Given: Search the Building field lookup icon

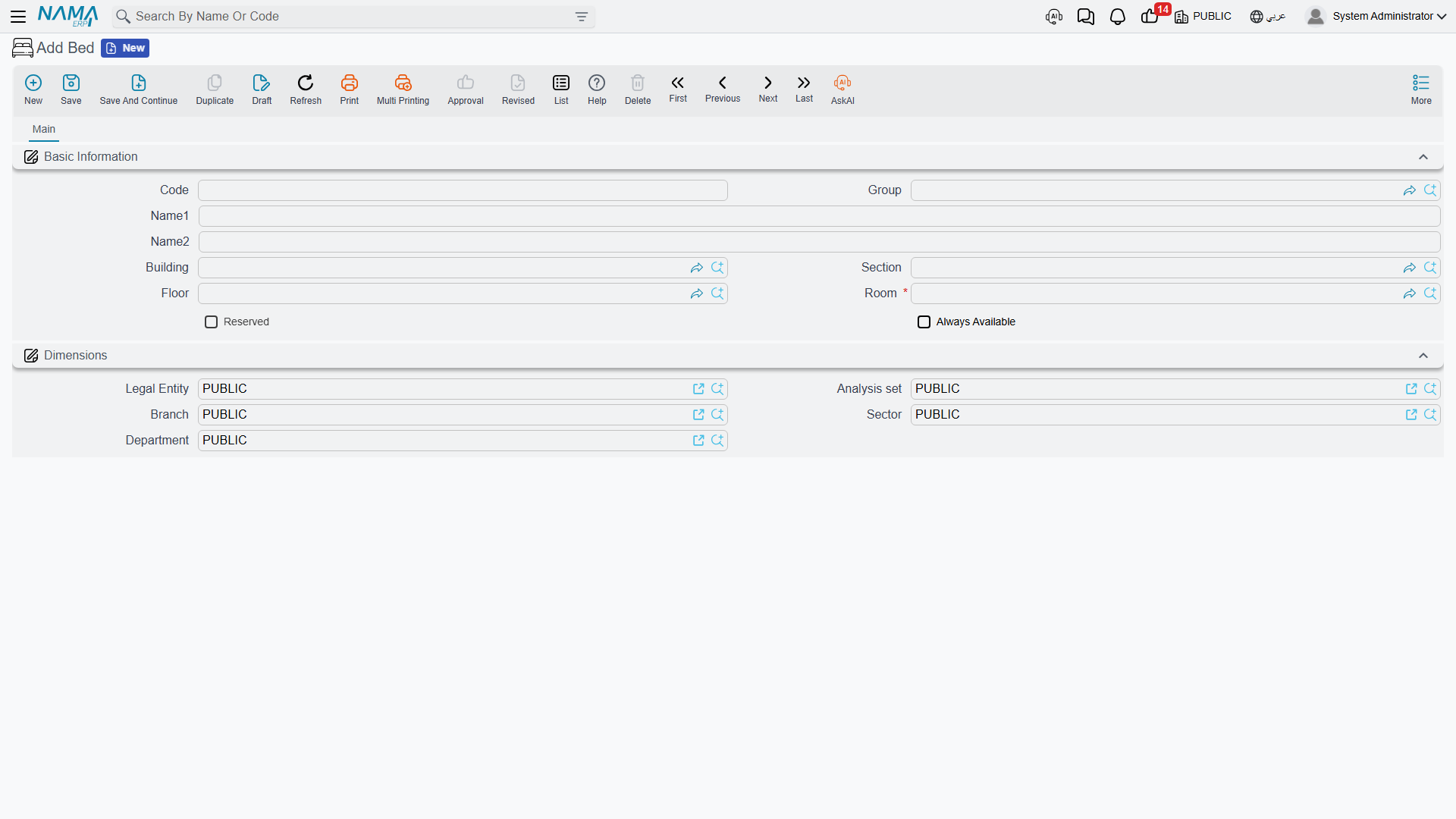Looking at the screenshot, I should pyautogui.click(x=717, y=268).
